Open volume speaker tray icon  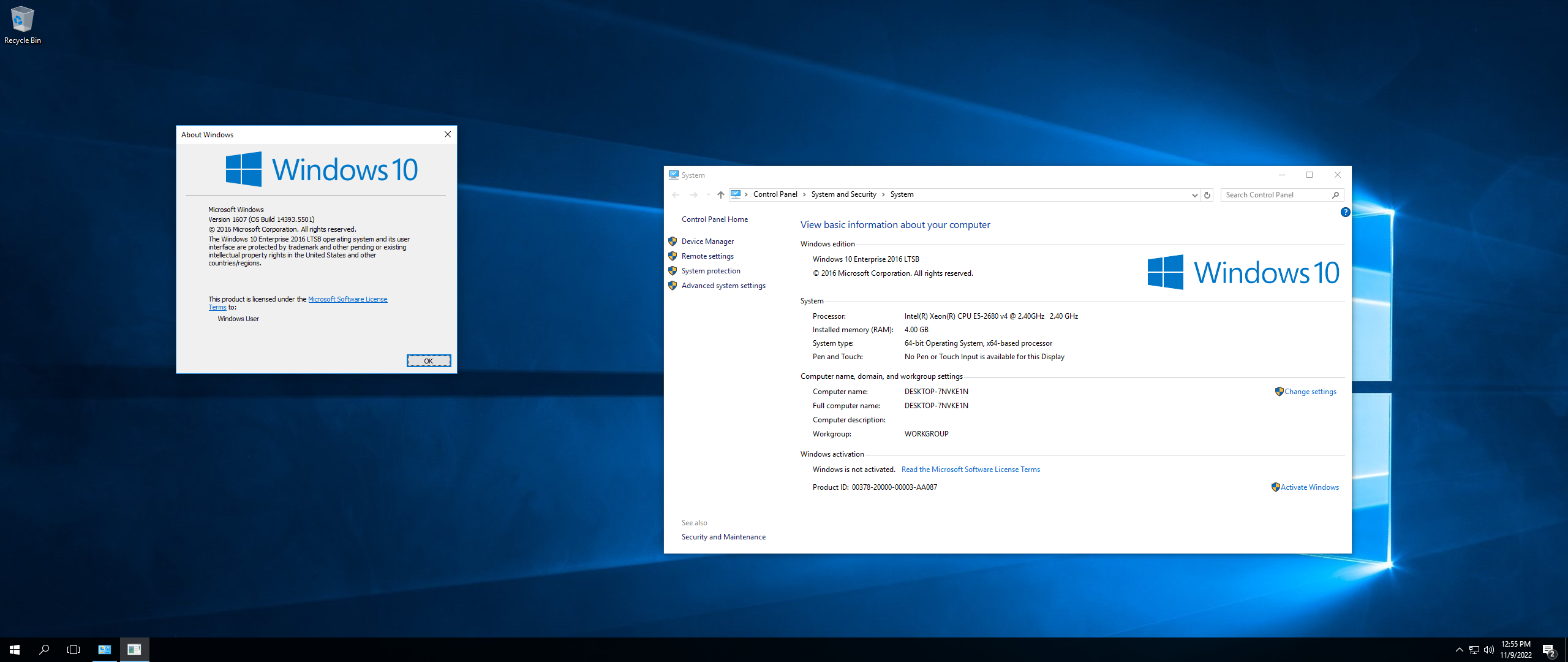point(1489,650)
